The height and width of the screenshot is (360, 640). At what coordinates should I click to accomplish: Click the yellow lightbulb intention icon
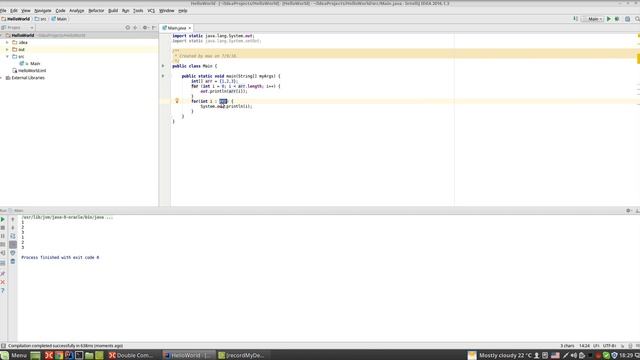pyautogui.click(x=177, y=100)
